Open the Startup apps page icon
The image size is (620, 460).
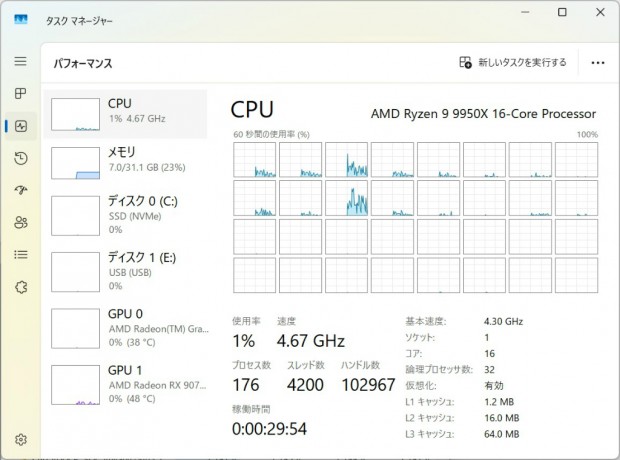(x=20, y=190)
